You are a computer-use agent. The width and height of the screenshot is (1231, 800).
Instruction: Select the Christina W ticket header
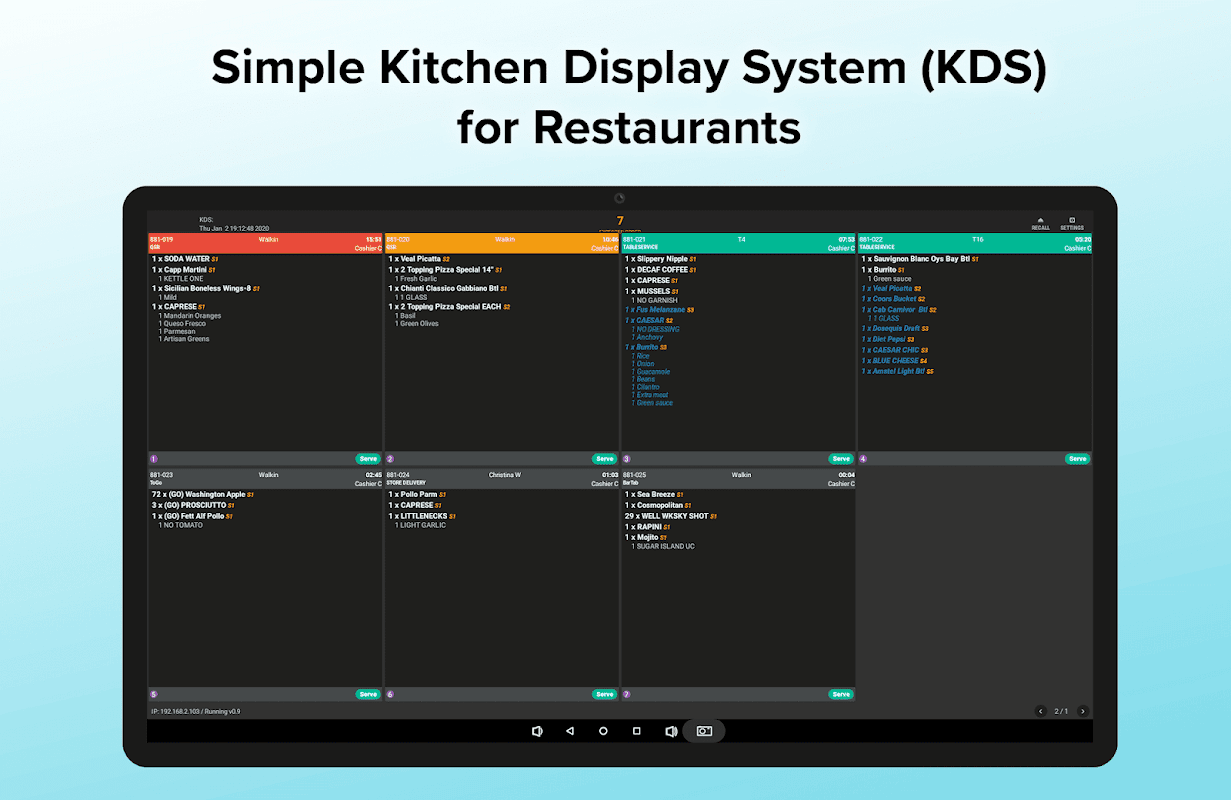[502, 479]
